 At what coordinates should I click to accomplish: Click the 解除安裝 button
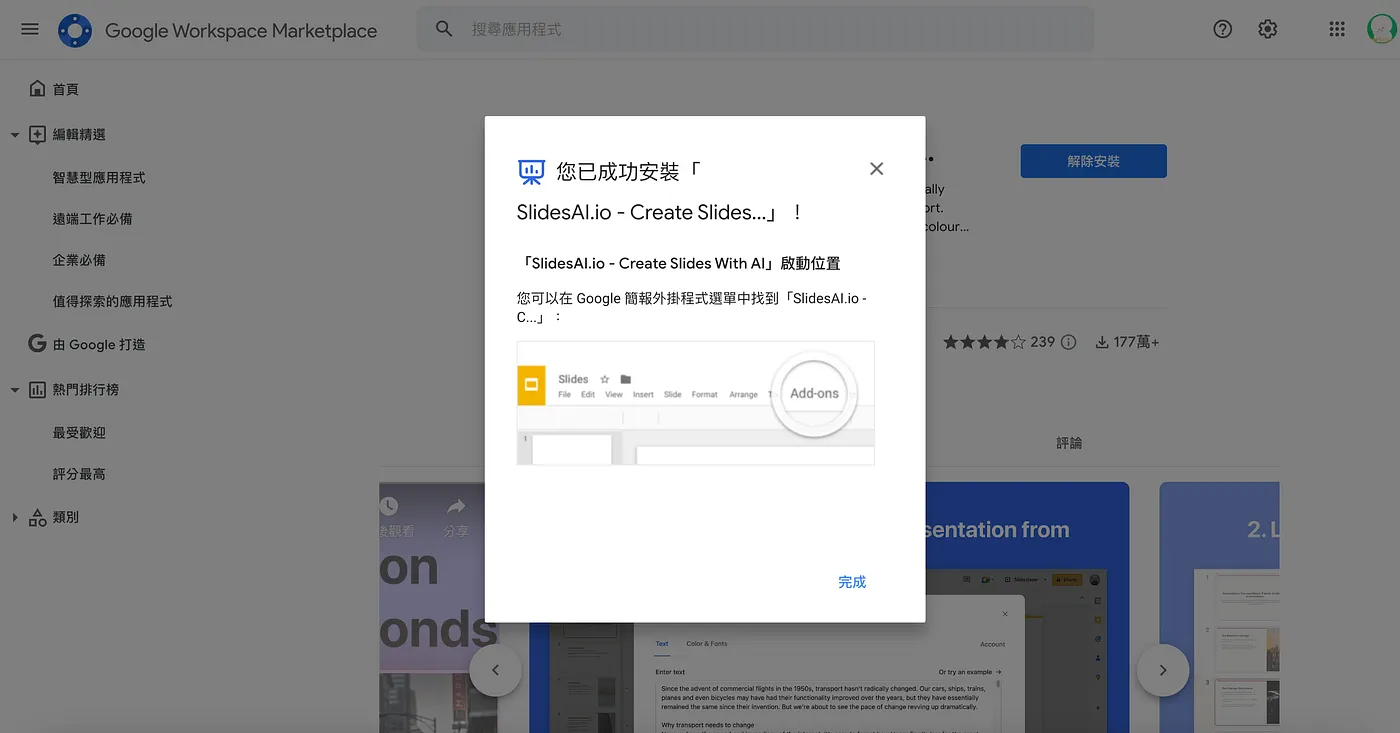click(x=1093, y=161)
